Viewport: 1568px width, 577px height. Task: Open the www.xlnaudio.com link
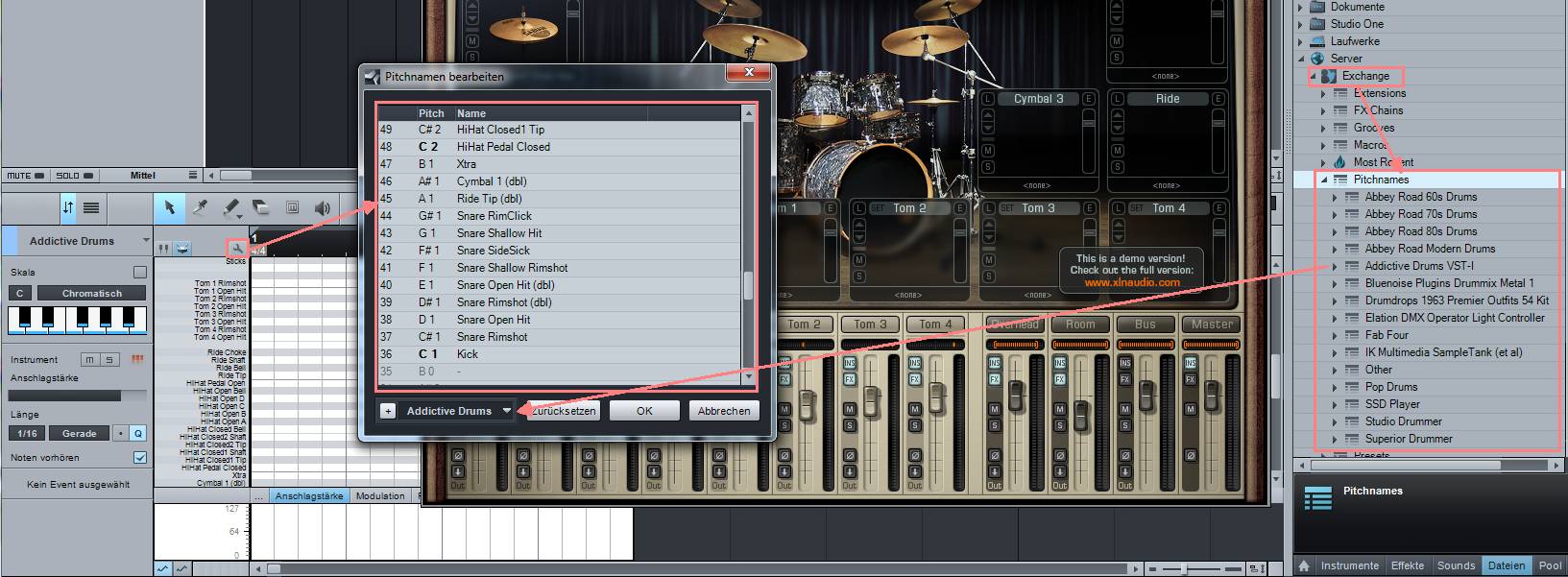(x=1132, y=282)
